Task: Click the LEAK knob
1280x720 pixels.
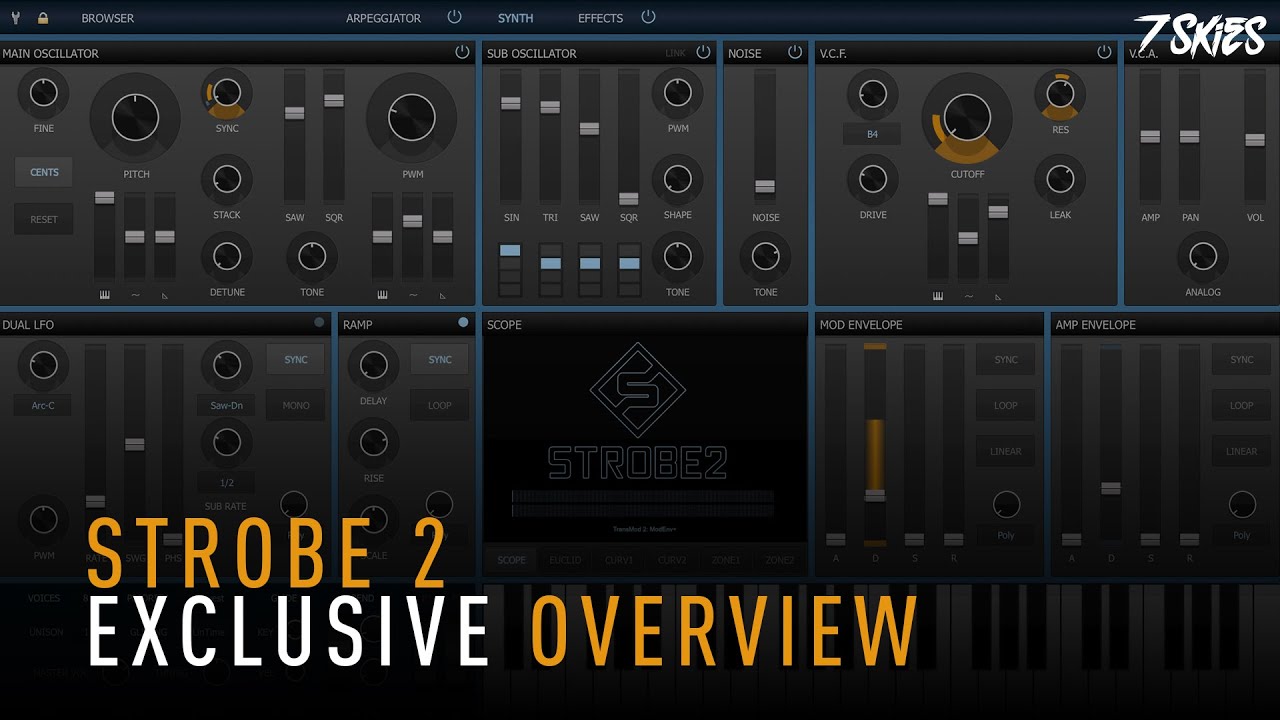Action: pyautogui.click(x=1060, y=181)
